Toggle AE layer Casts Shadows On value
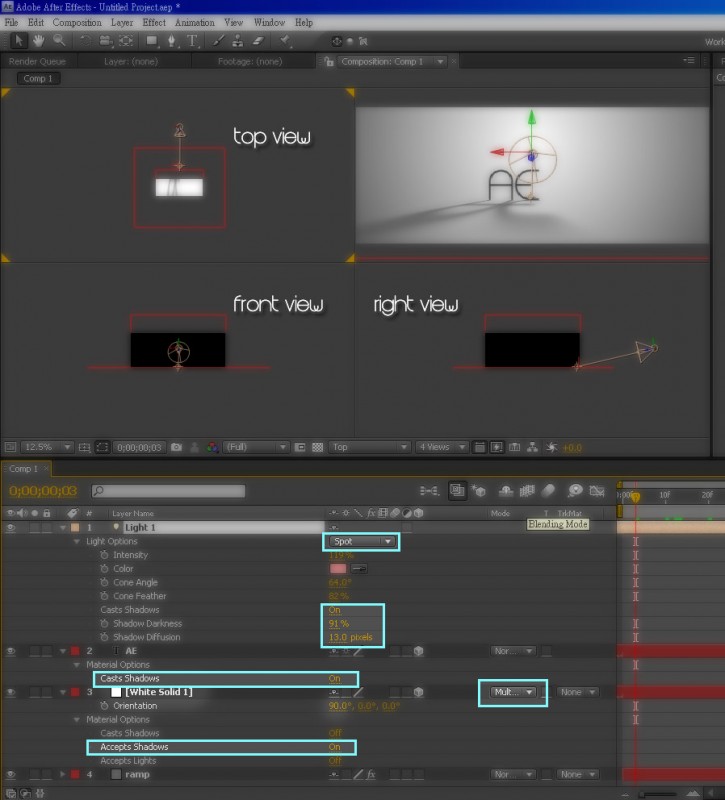Viewport: 725px width, 800px height. [x=334, y=679]
